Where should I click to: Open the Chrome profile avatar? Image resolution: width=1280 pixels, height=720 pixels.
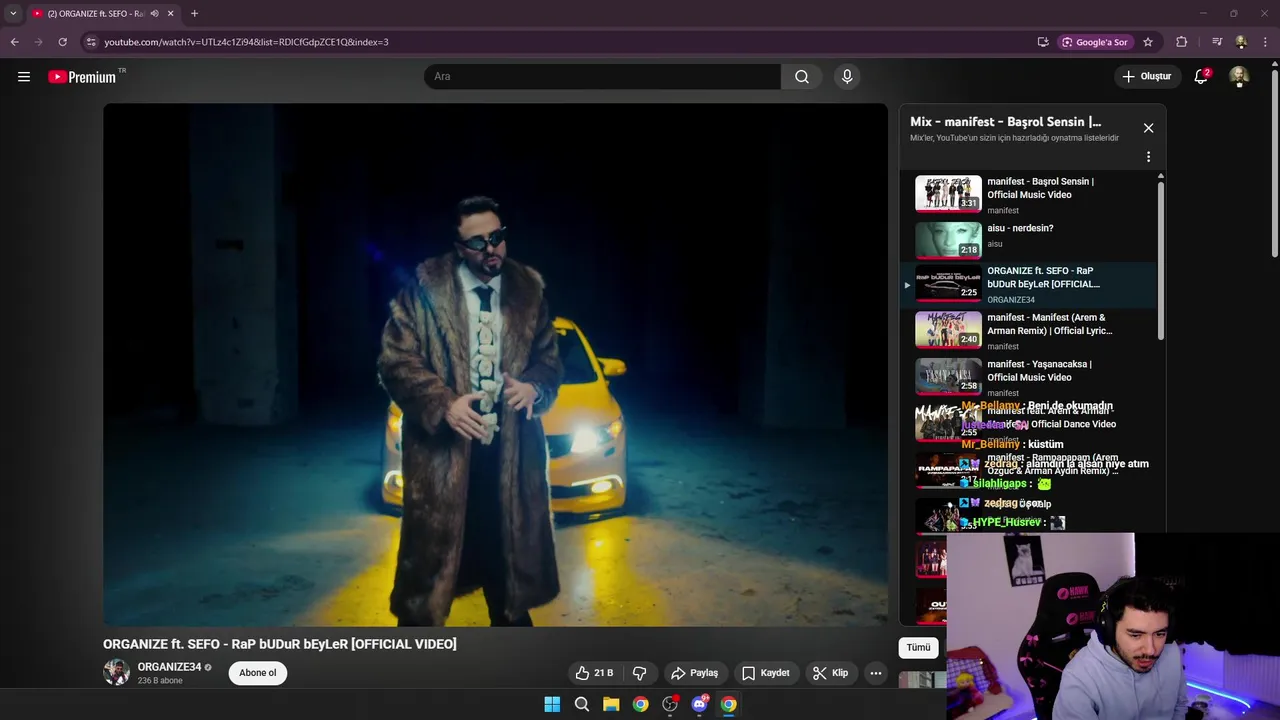1241,42
